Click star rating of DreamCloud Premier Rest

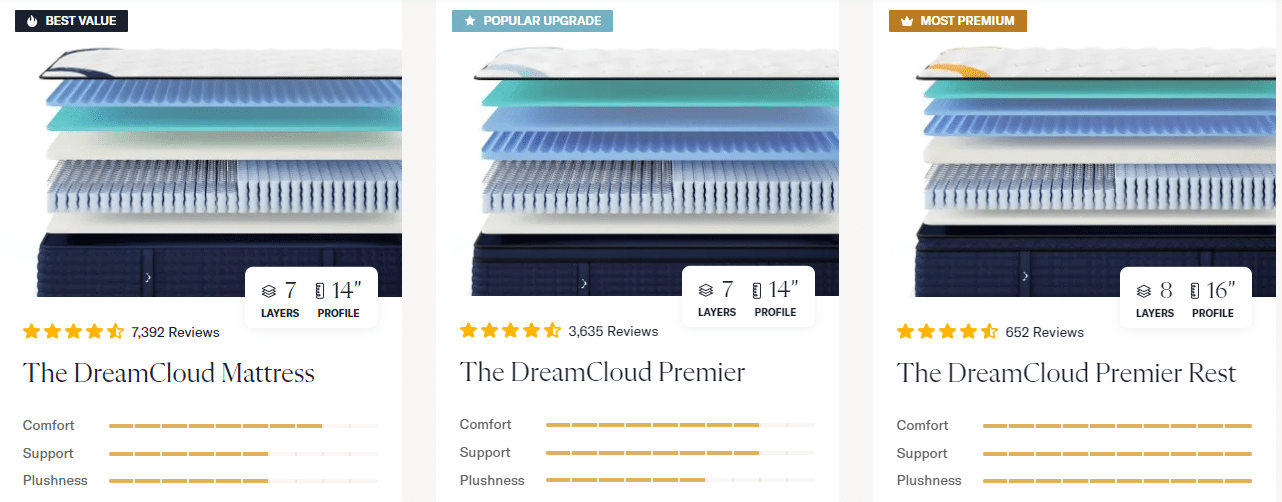pos(947,332)
